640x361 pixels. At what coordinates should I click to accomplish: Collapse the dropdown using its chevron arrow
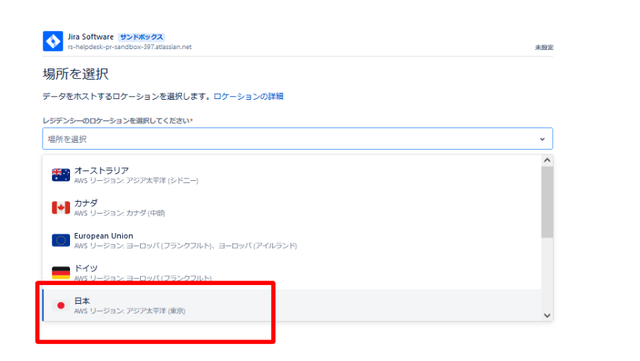pos(542,139)
